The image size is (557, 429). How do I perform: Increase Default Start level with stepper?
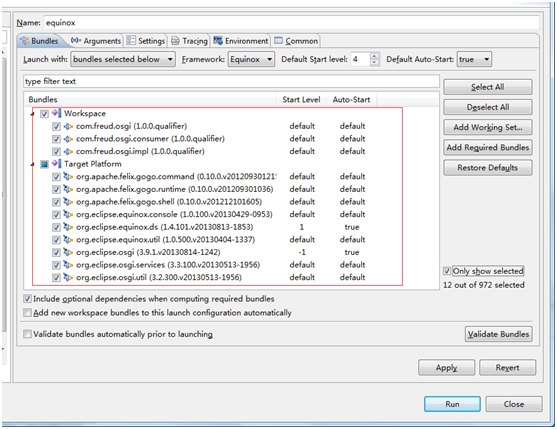click(x=374, y=56)
